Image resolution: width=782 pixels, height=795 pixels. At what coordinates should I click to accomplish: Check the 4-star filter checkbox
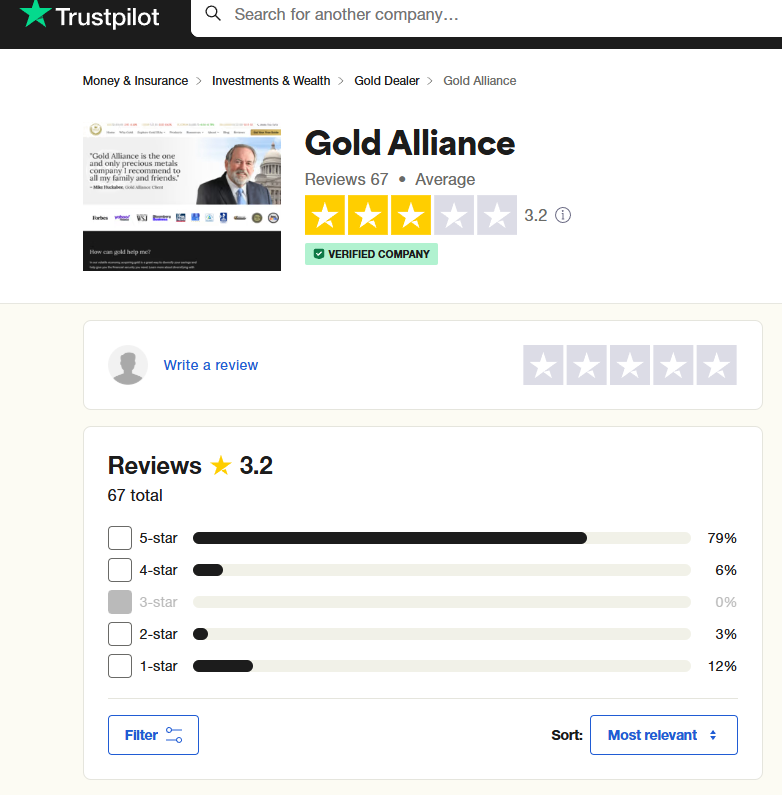pyautogui.click(x=120, y=570)
